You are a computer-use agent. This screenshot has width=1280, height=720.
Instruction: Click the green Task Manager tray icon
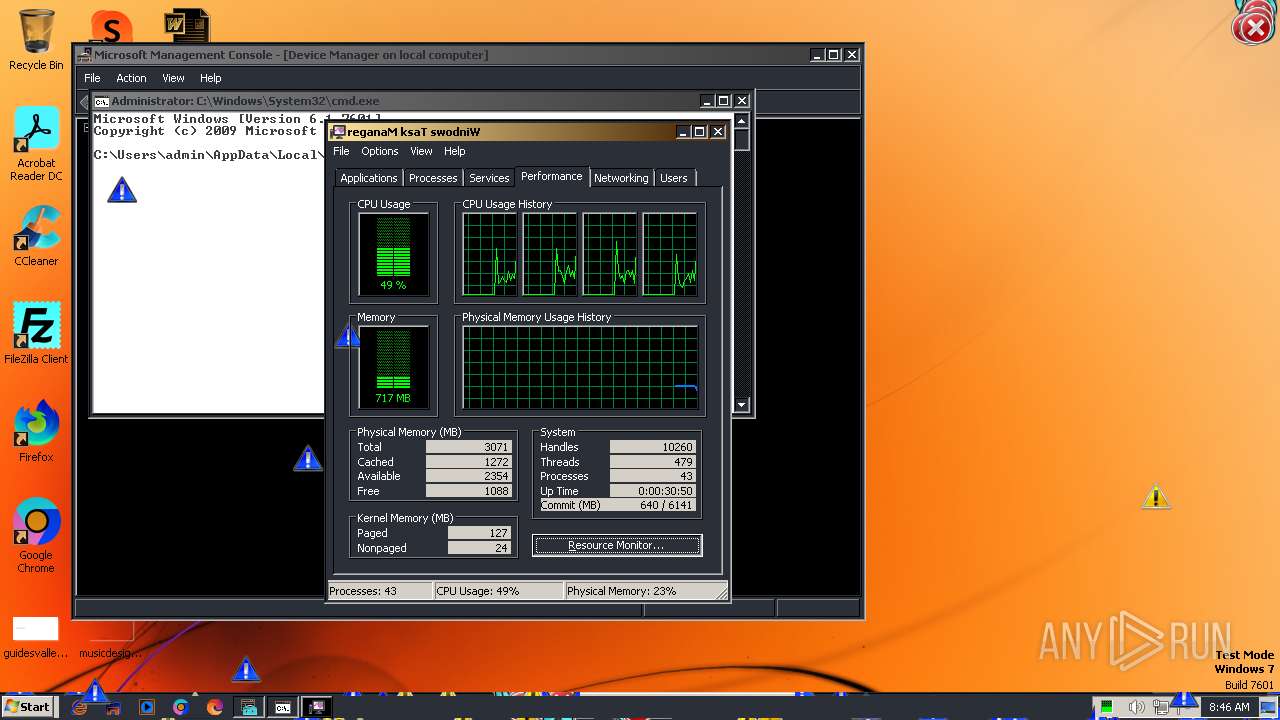(1107, 707)
